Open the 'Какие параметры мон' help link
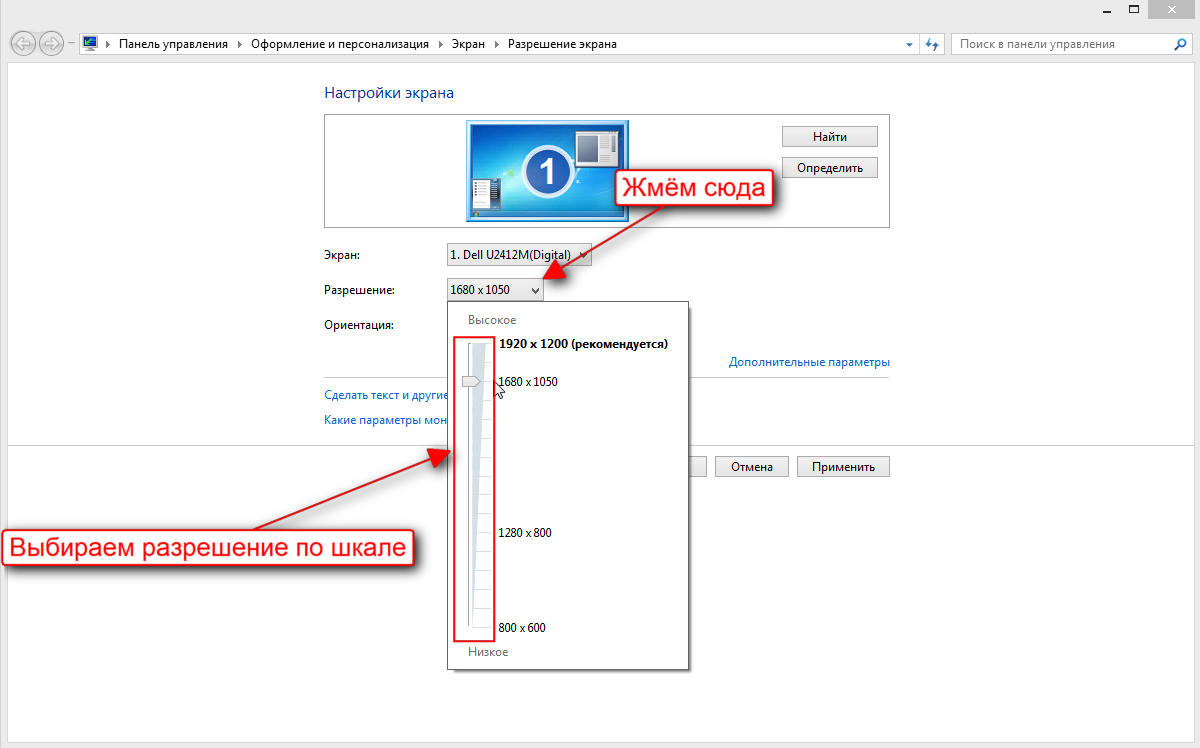The width and height of the screenshot is (1200, 748). [x=385, y=420]
